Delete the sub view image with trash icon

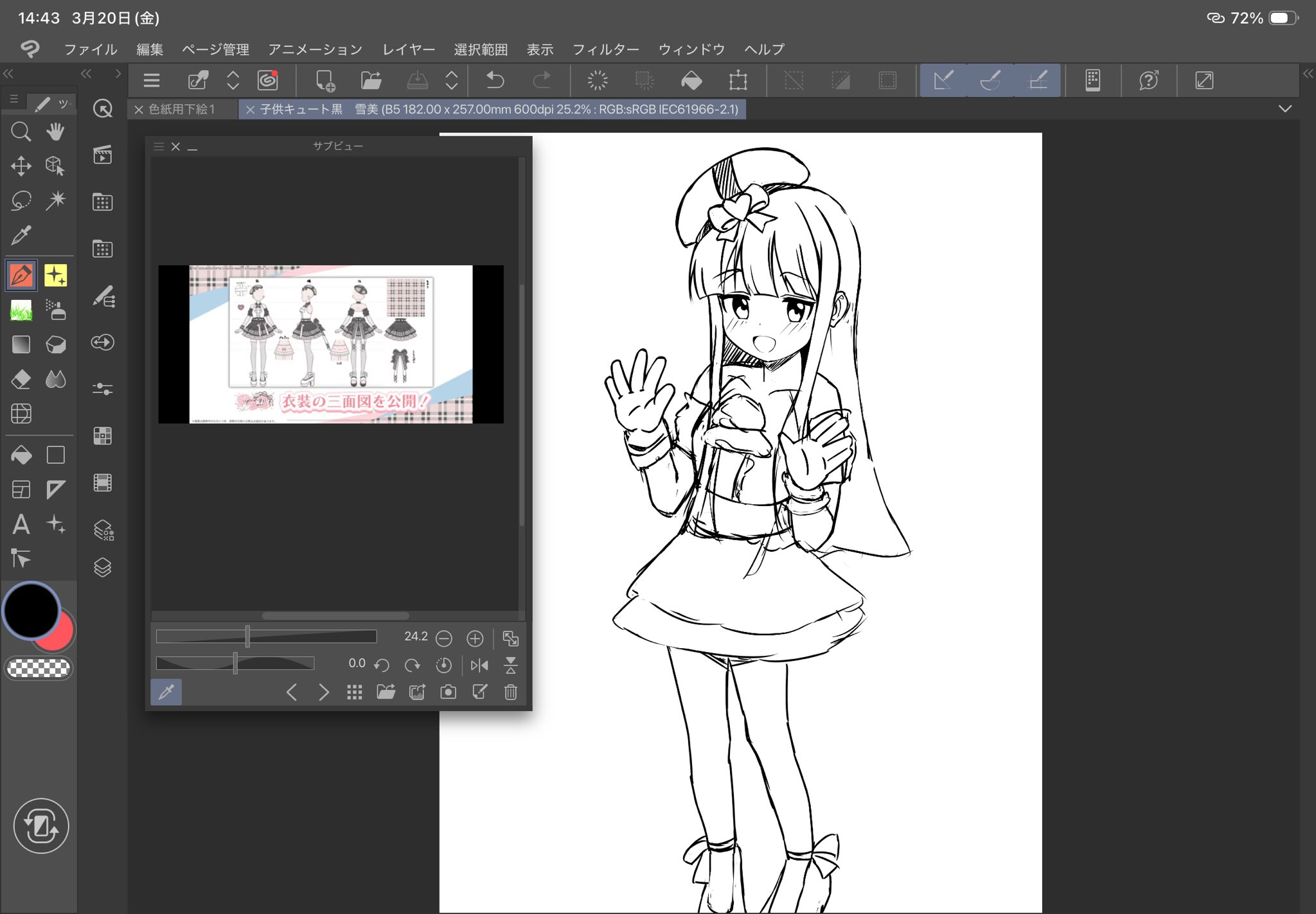point(511,692)
